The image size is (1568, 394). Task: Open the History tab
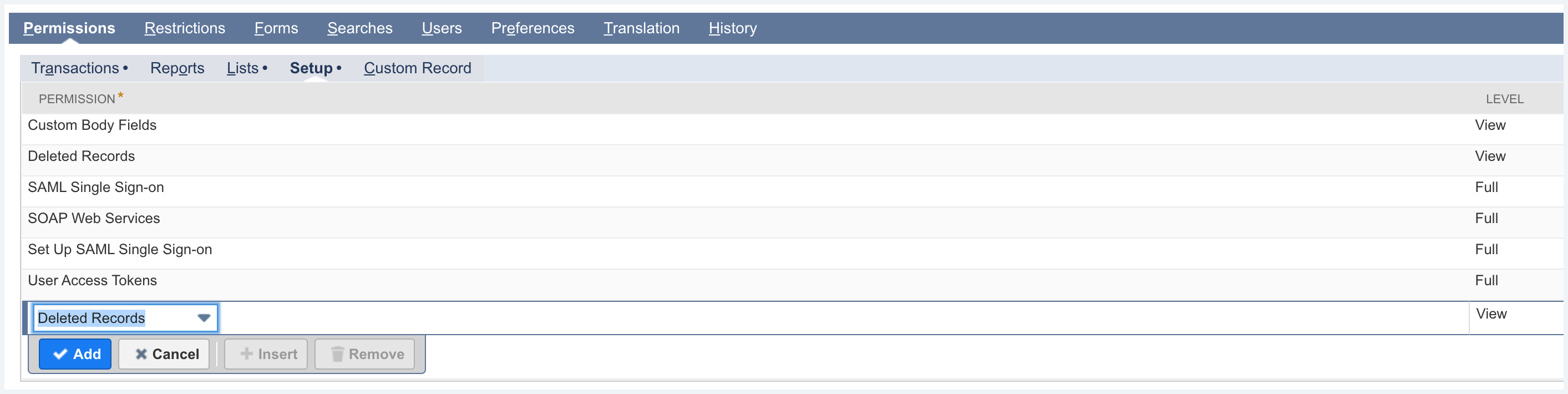pyautogui.click(x=732, y=28)
